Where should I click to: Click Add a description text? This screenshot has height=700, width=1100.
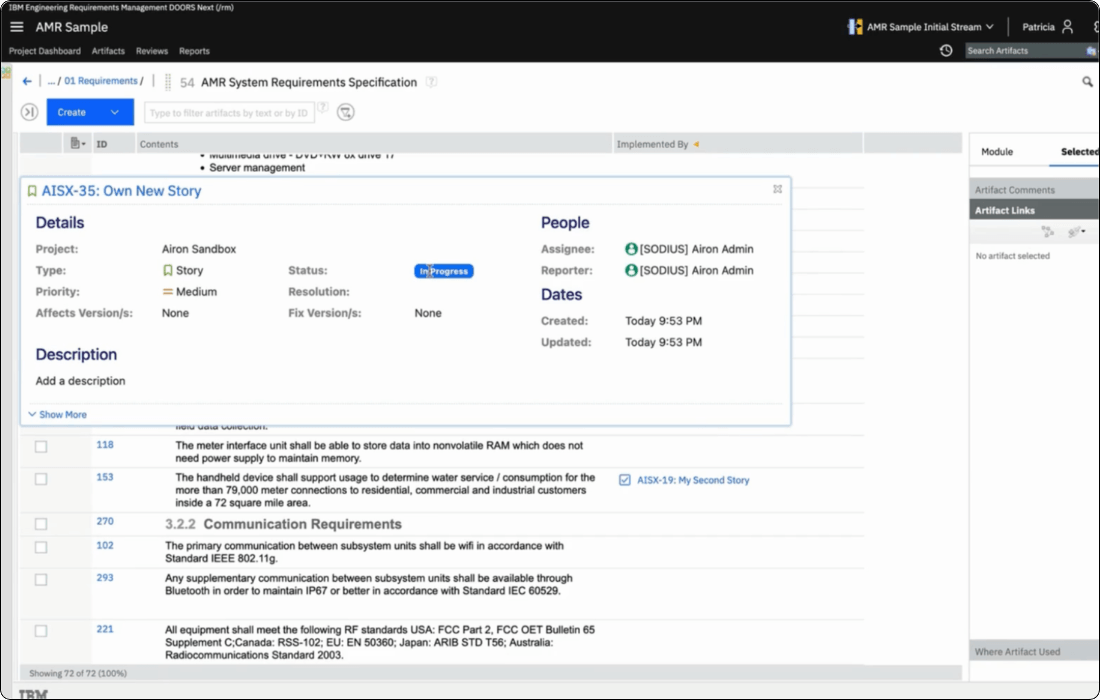pos(81,381)
